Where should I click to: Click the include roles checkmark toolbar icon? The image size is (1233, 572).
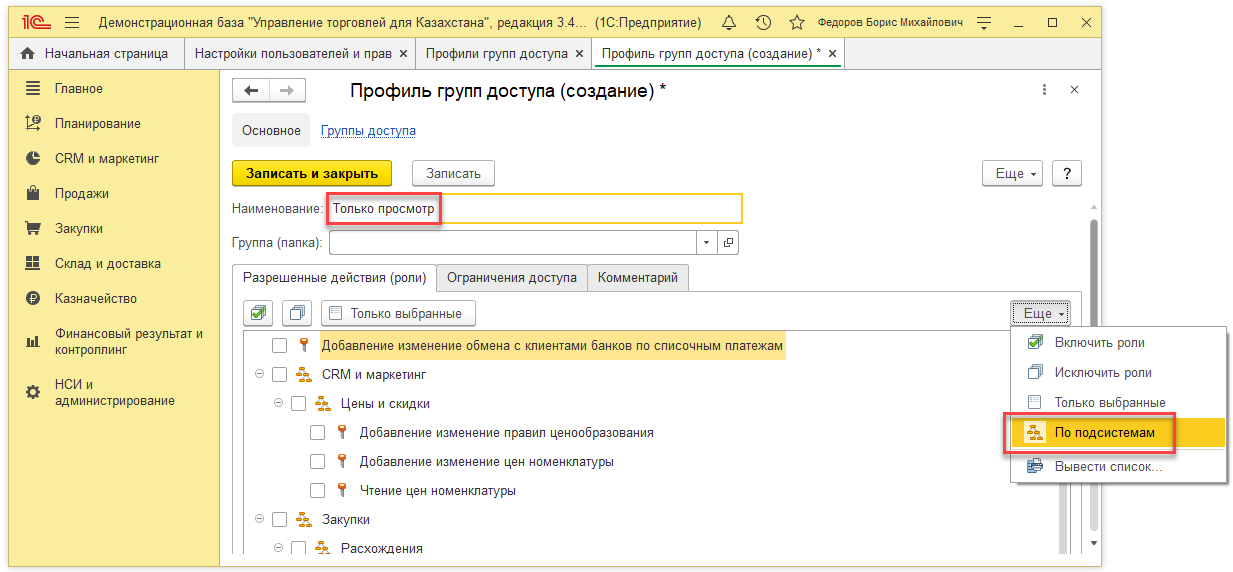[x=259, y=313]
